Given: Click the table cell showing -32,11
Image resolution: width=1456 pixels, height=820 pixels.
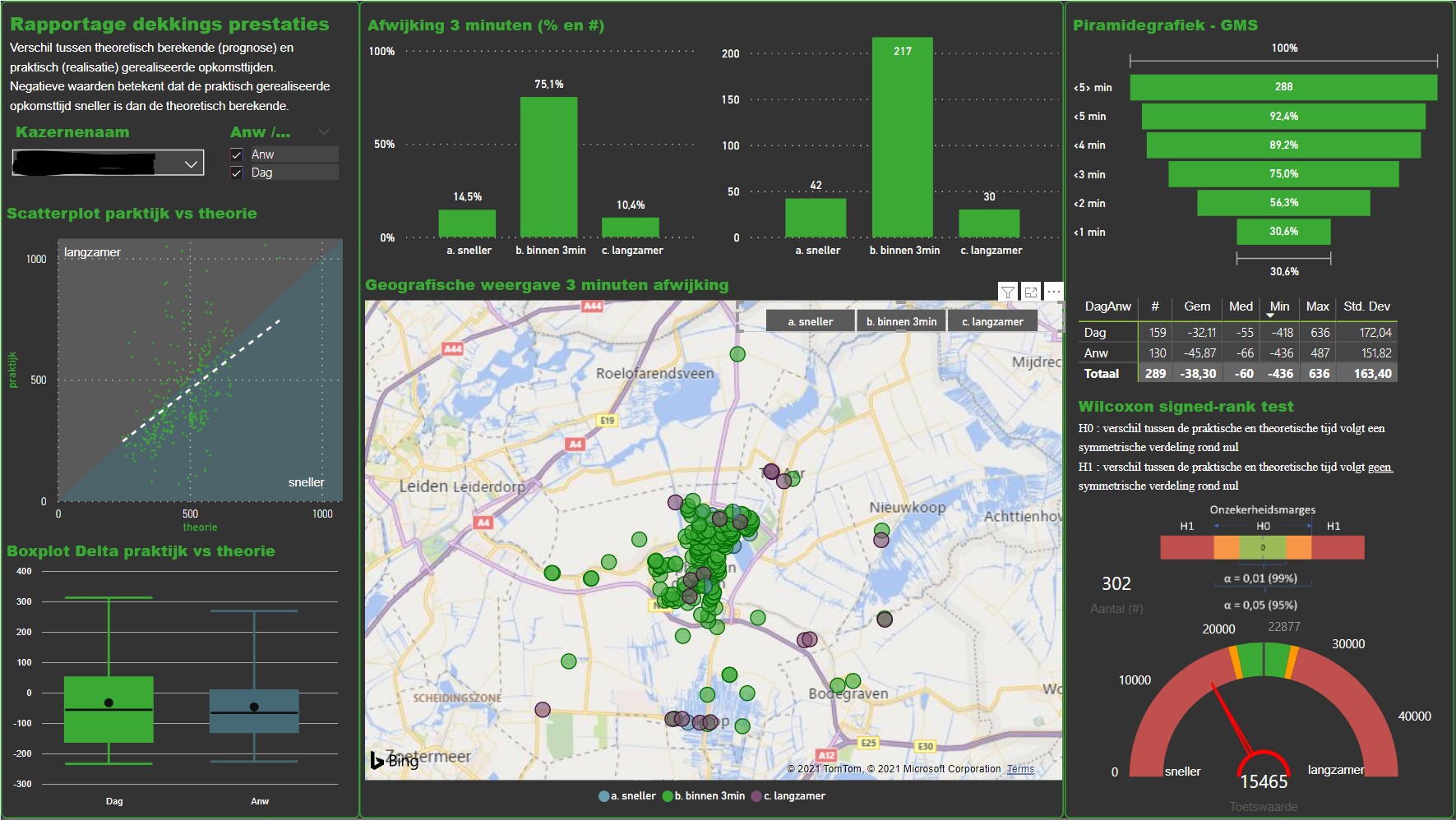Looking at the screenshot, I should click(1201, 333).
